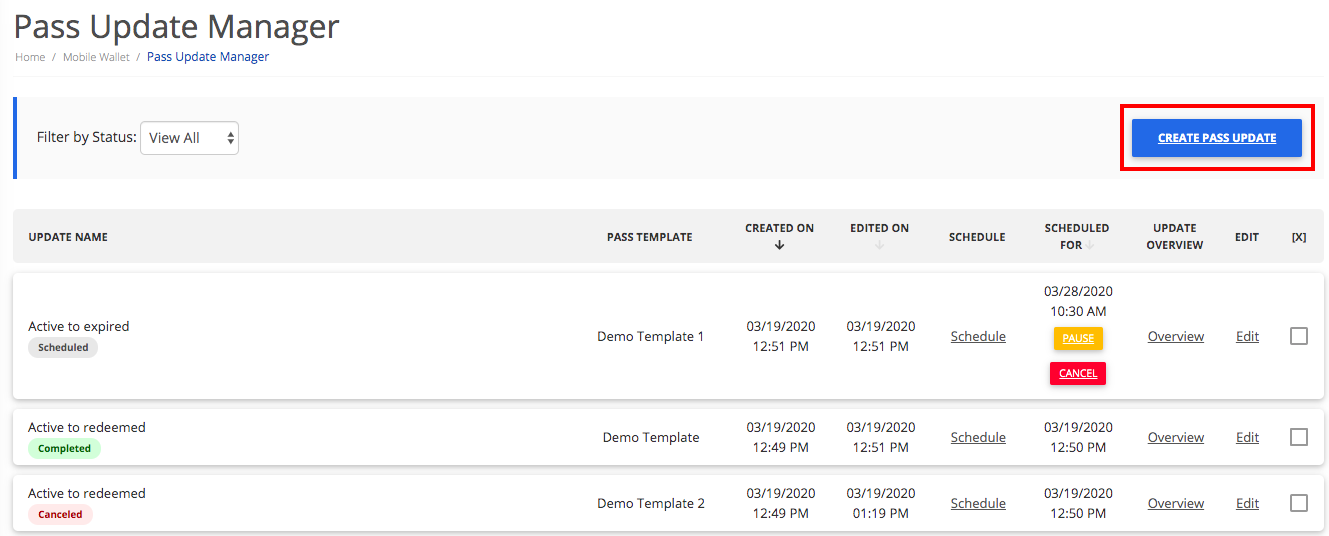Click Create Pass Update button
This screenshot has width=1329, height=536.
tap(1217, 138)
